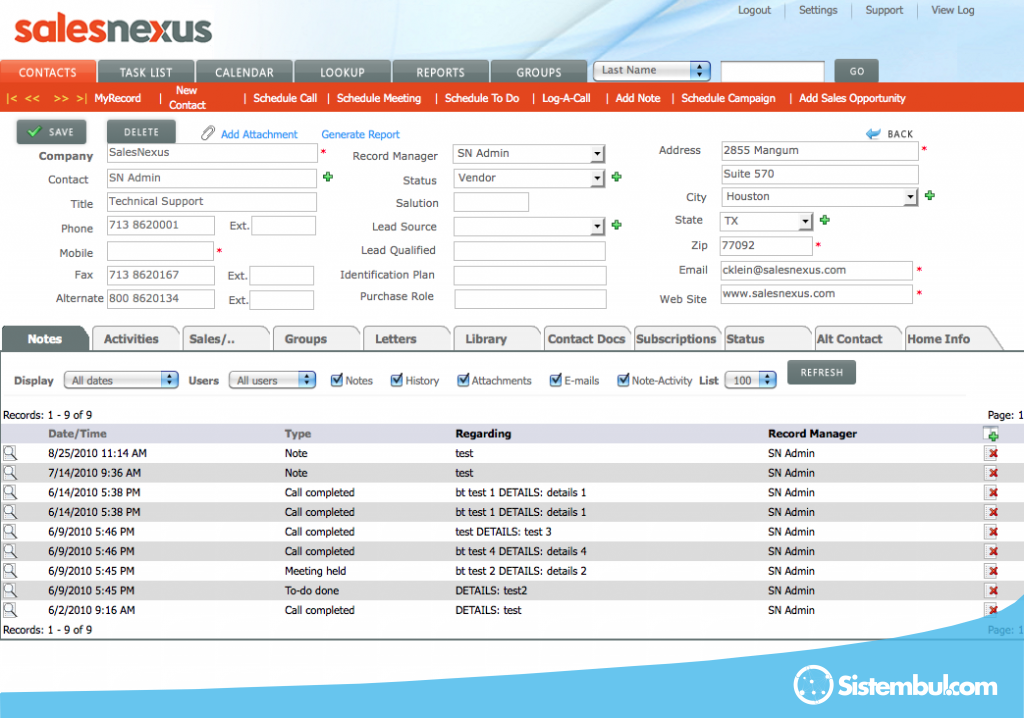This screenshot has height=718, width=1024.
Task: Open the Last Name search dropdown
Action: tap(651, 71)
